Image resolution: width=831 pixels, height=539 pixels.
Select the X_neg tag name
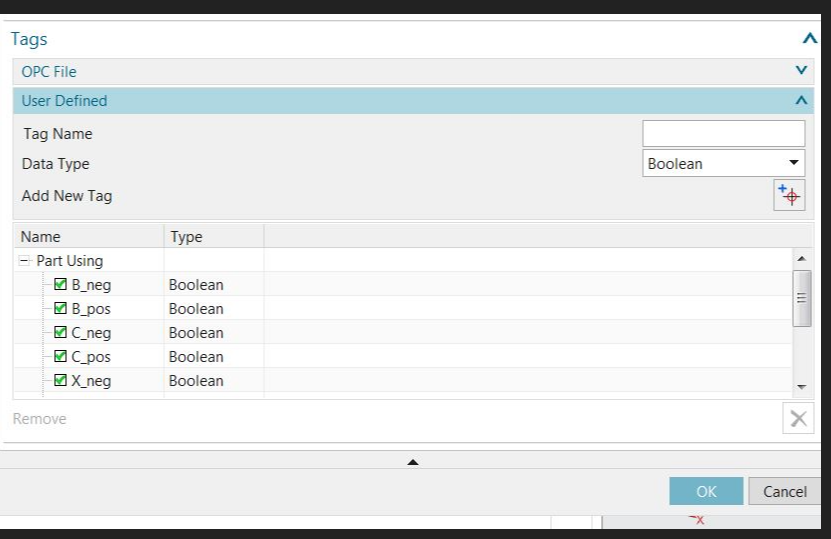point(91,381)
